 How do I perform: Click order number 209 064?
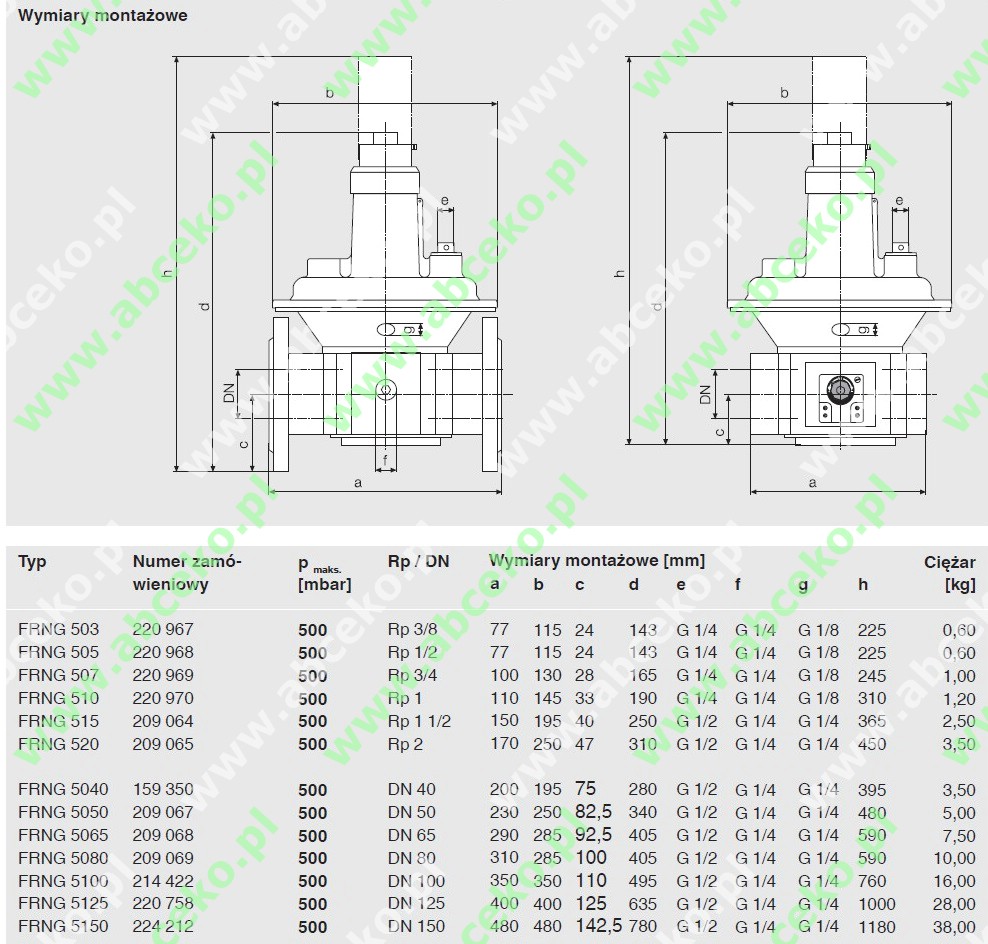tap(163, 721)
